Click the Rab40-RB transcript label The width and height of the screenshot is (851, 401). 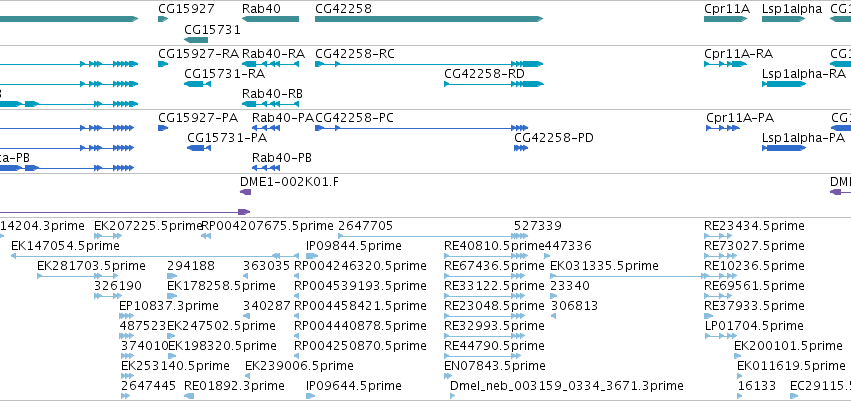[272, 94]
